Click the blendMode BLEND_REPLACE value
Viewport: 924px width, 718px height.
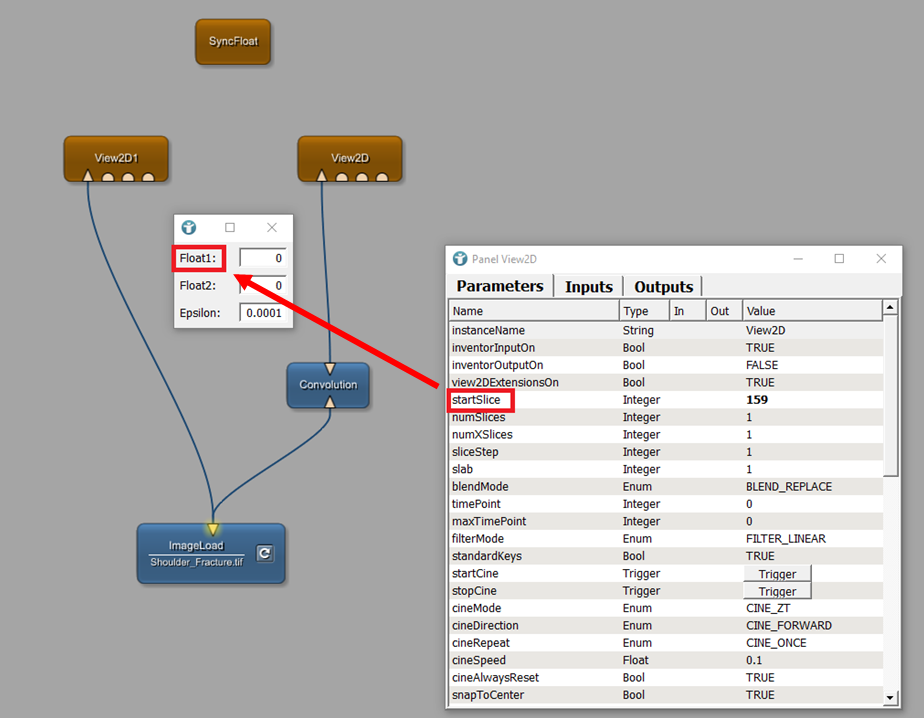(788, 487)
